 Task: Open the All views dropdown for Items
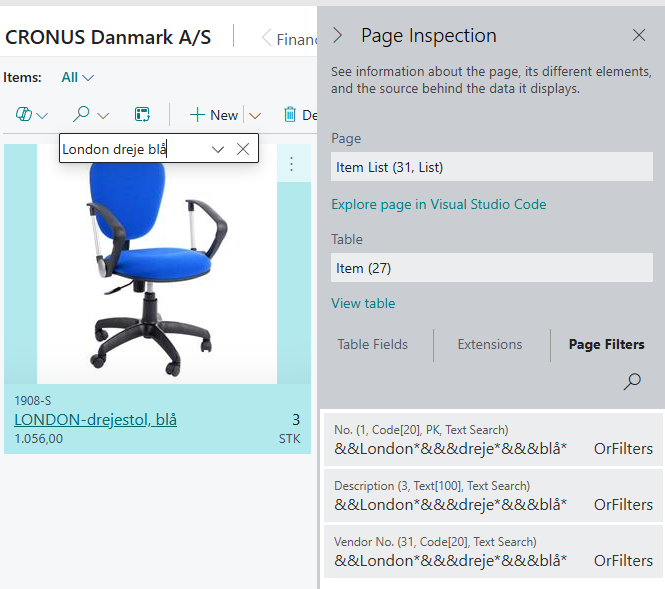77,78
